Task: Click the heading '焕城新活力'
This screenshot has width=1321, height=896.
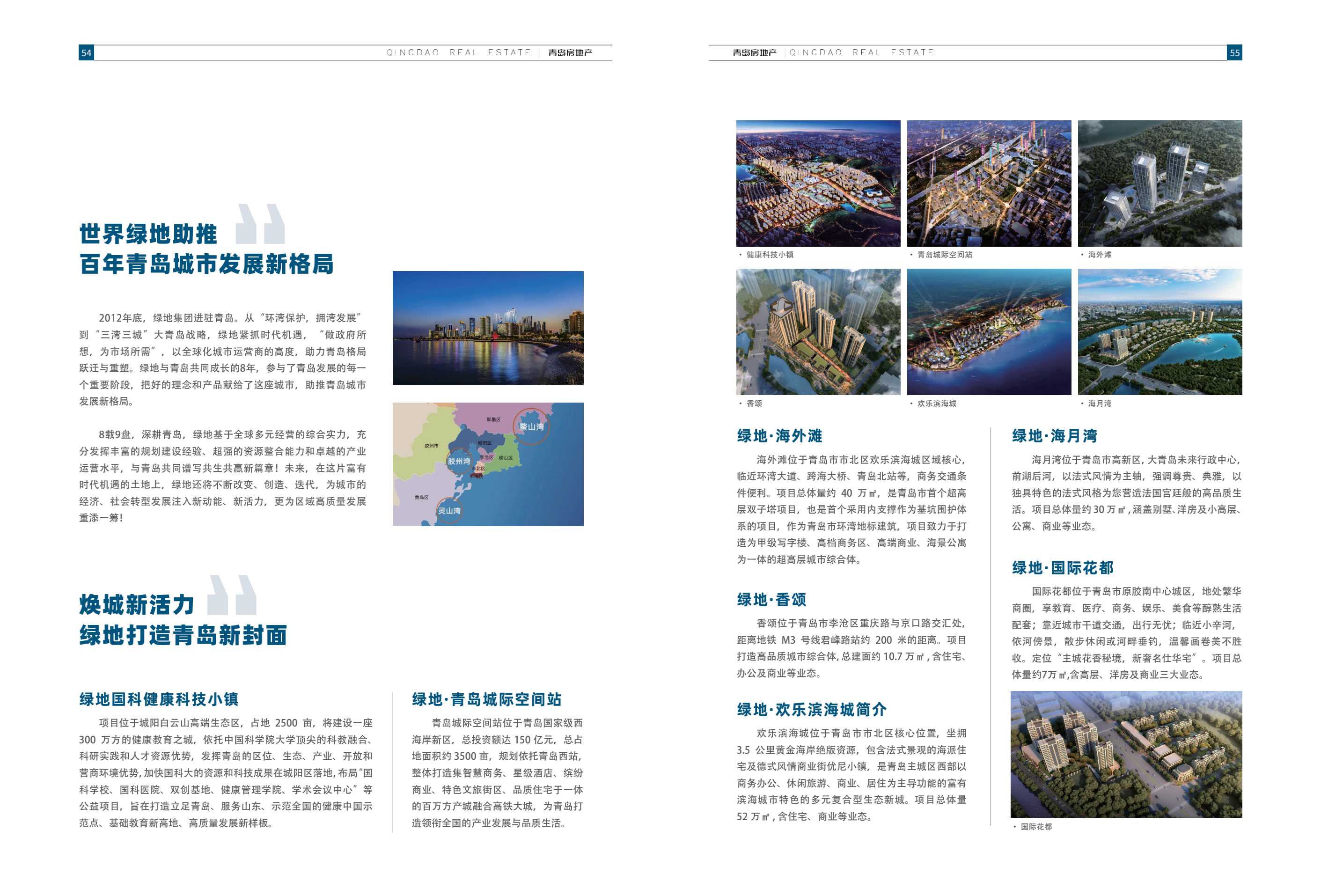Action: [137, 604]
